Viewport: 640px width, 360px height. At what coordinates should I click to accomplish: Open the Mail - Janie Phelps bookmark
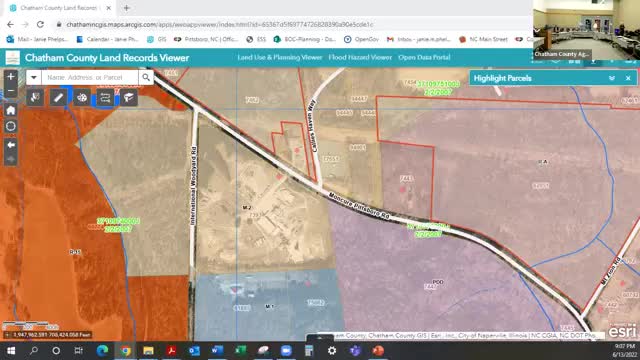pos(38,39)
